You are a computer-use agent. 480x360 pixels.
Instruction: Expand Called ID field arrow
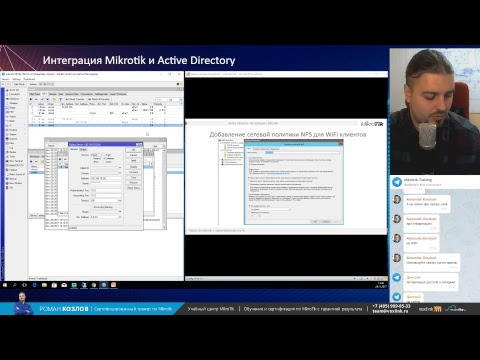[120, 168]
